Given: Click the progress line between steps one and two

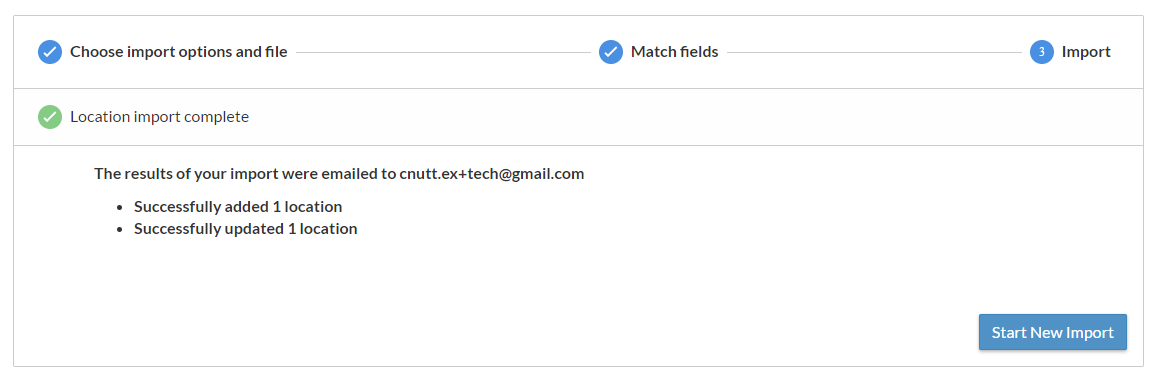Looking at the screenshot, I should point(443,52).
